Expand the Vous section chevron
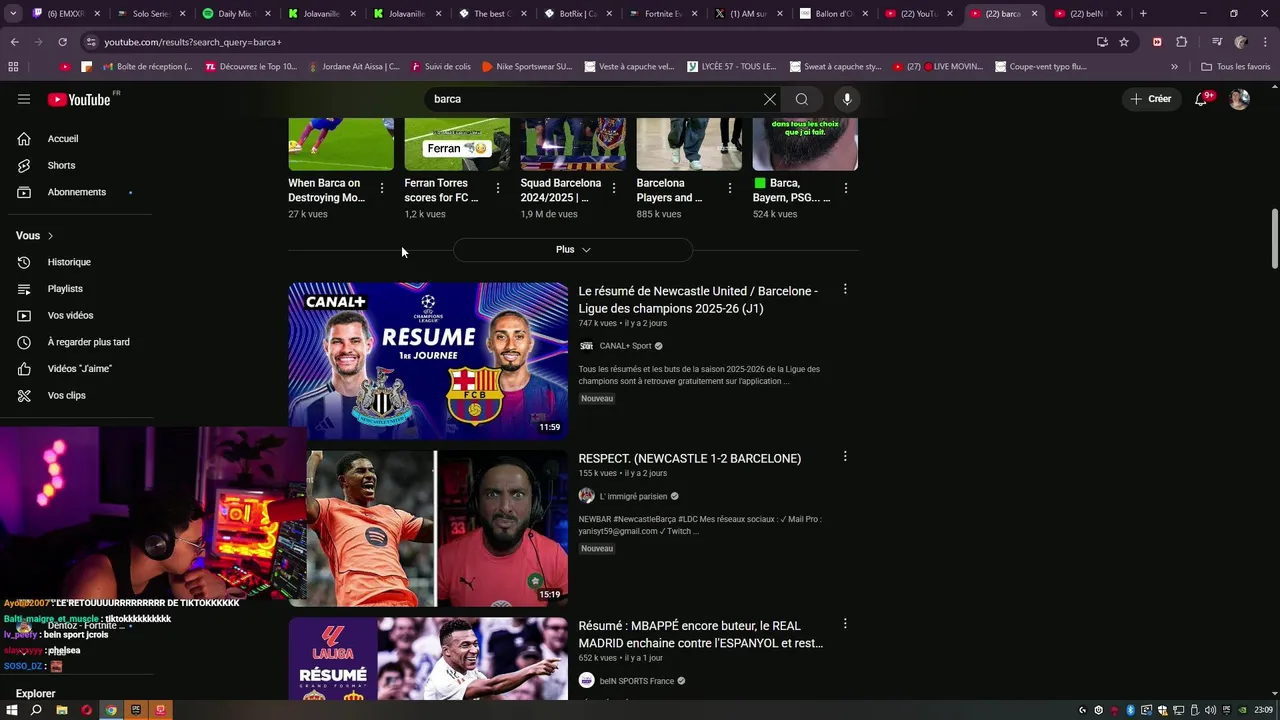Viewport: 1280px width, 720px height. click(50, 236)
